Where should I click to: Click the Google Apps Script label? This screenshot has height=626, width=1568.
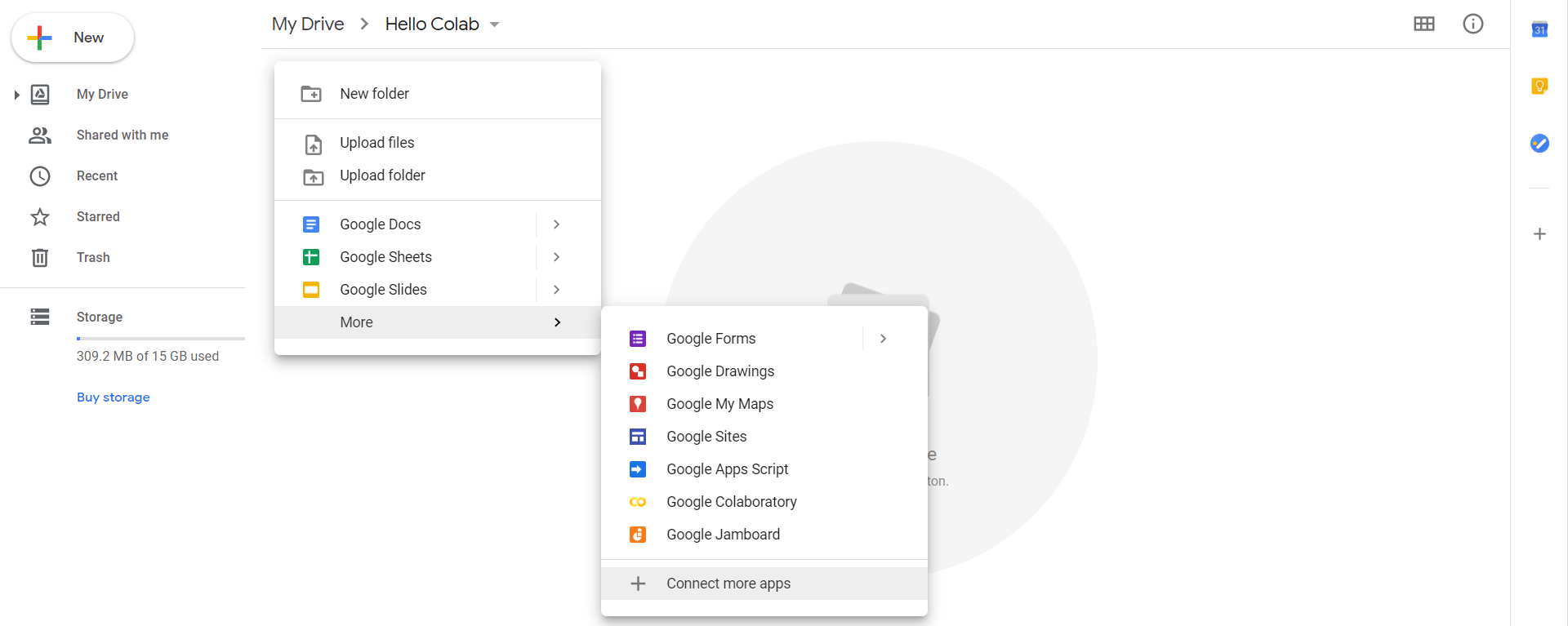pos(727,469)
